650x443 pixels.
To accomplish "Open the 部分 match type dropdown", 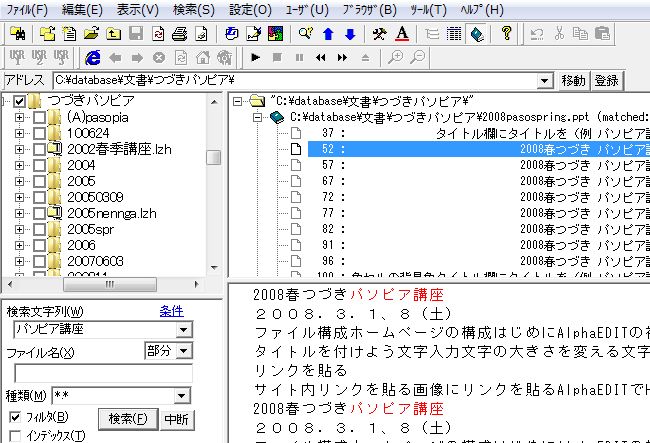I will tap(182, 351).
